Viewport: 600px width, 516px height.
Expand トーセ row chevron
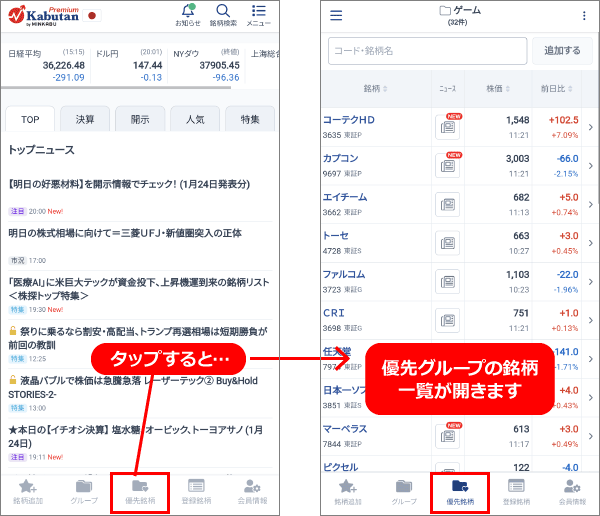590,243
